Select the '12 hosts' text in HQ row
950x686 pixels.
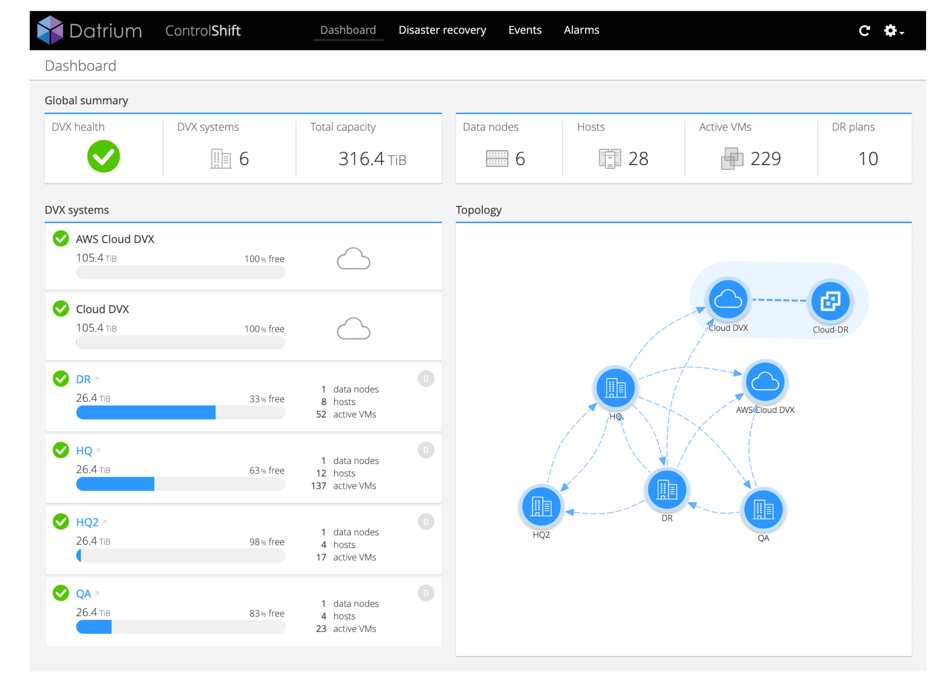coord(336,473)
